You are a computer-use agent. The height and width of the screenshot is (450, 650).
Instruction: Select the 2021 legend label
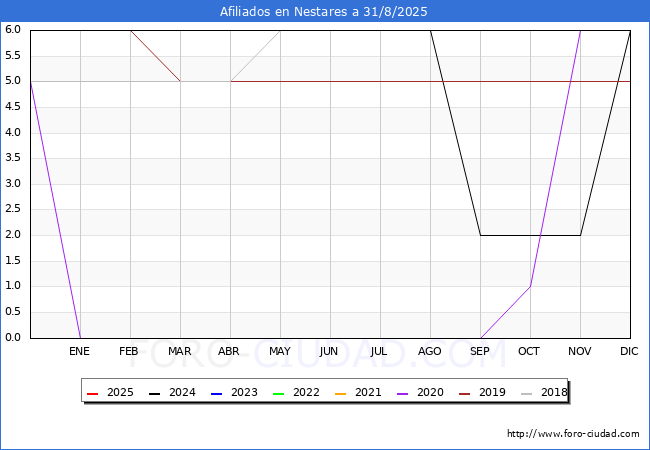click(x=368, y=393)
